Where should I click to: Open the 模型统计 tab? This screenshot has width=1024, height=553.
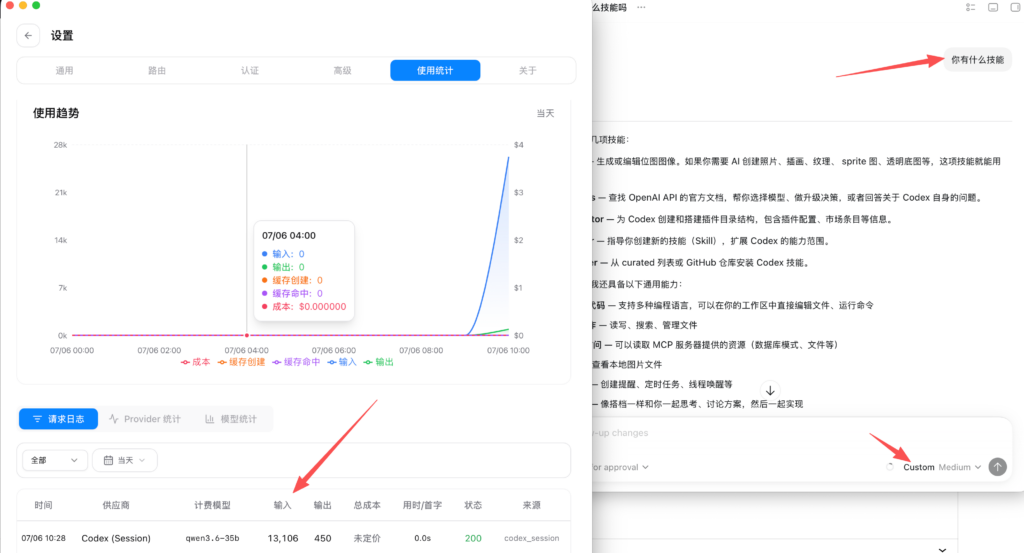231,419
